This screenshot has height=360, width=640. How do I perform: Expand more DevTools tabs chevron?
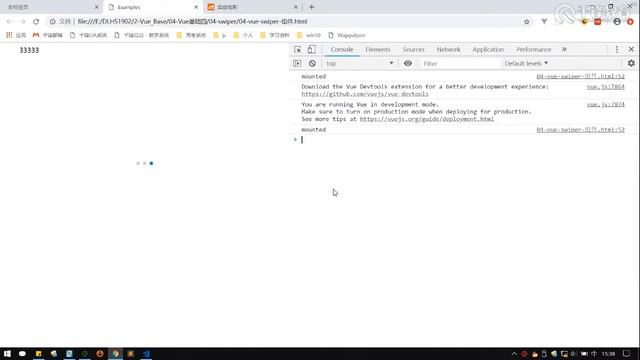564,49
